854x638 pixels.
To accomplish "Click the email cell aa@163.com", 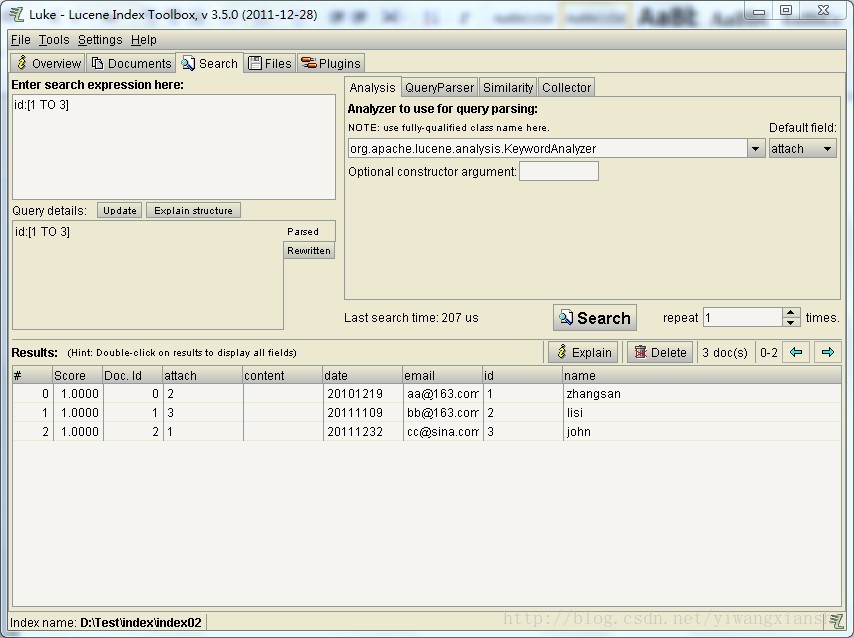I will (442, 393).
